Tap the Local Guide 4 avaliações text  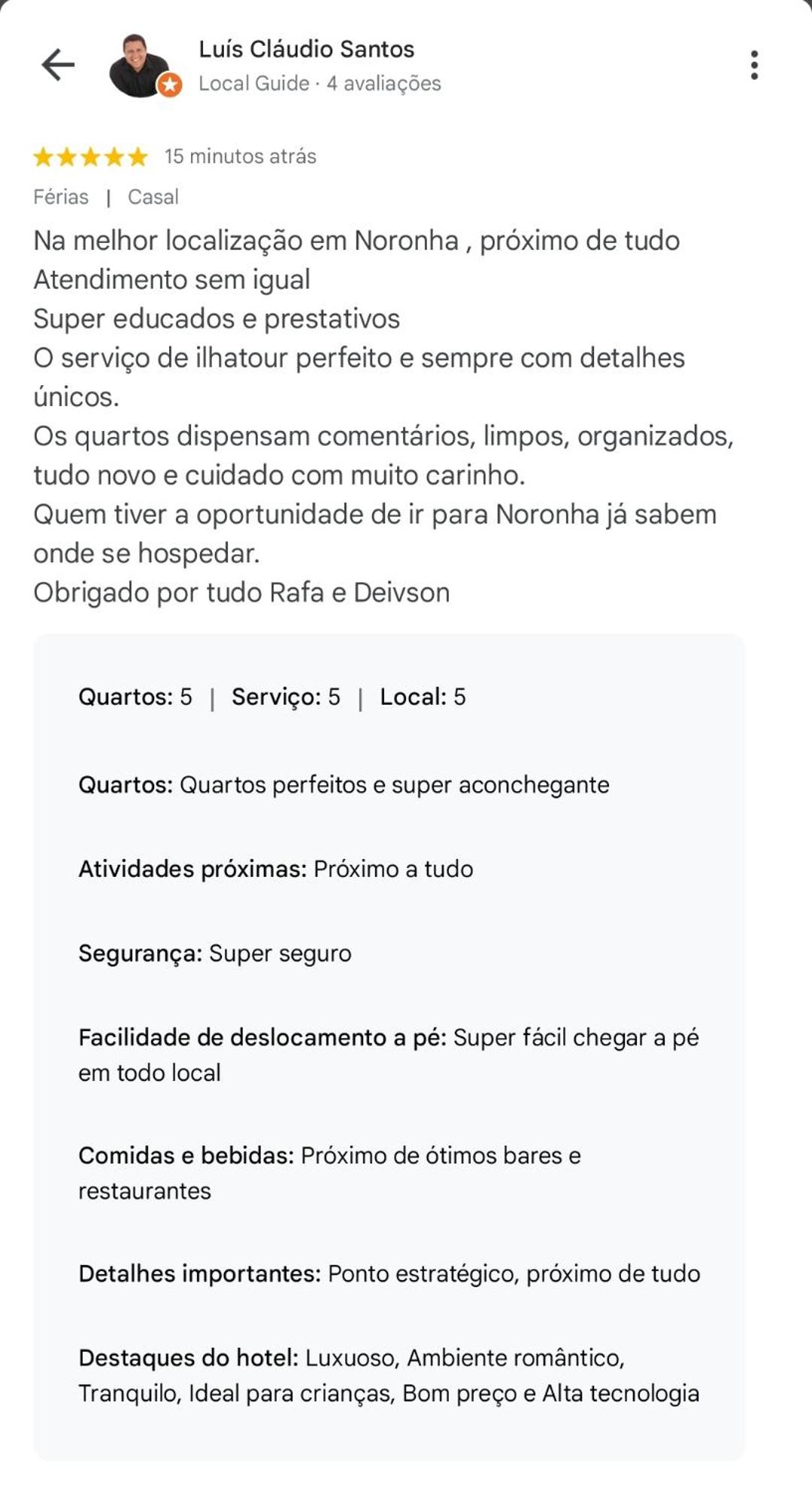[x=320, y=83]
